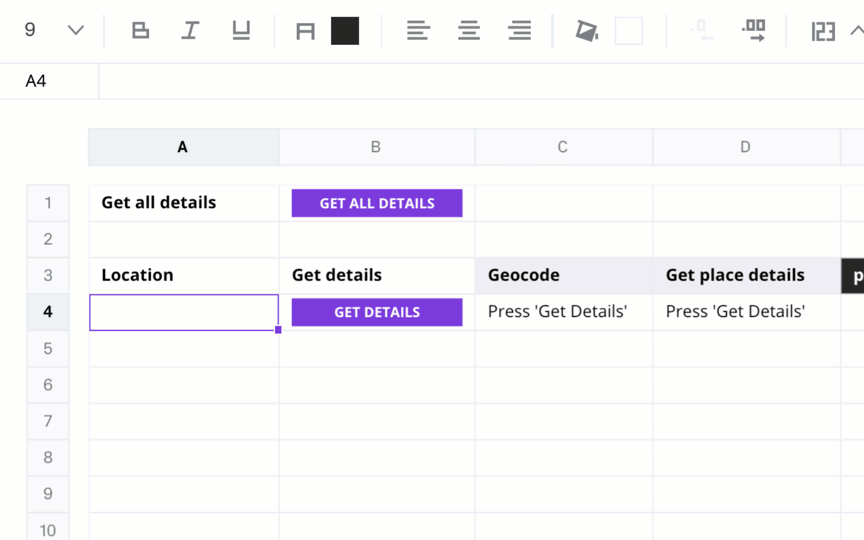
Task: Click the GET ALL DETAILS button
Action: (x=377, y=203)
